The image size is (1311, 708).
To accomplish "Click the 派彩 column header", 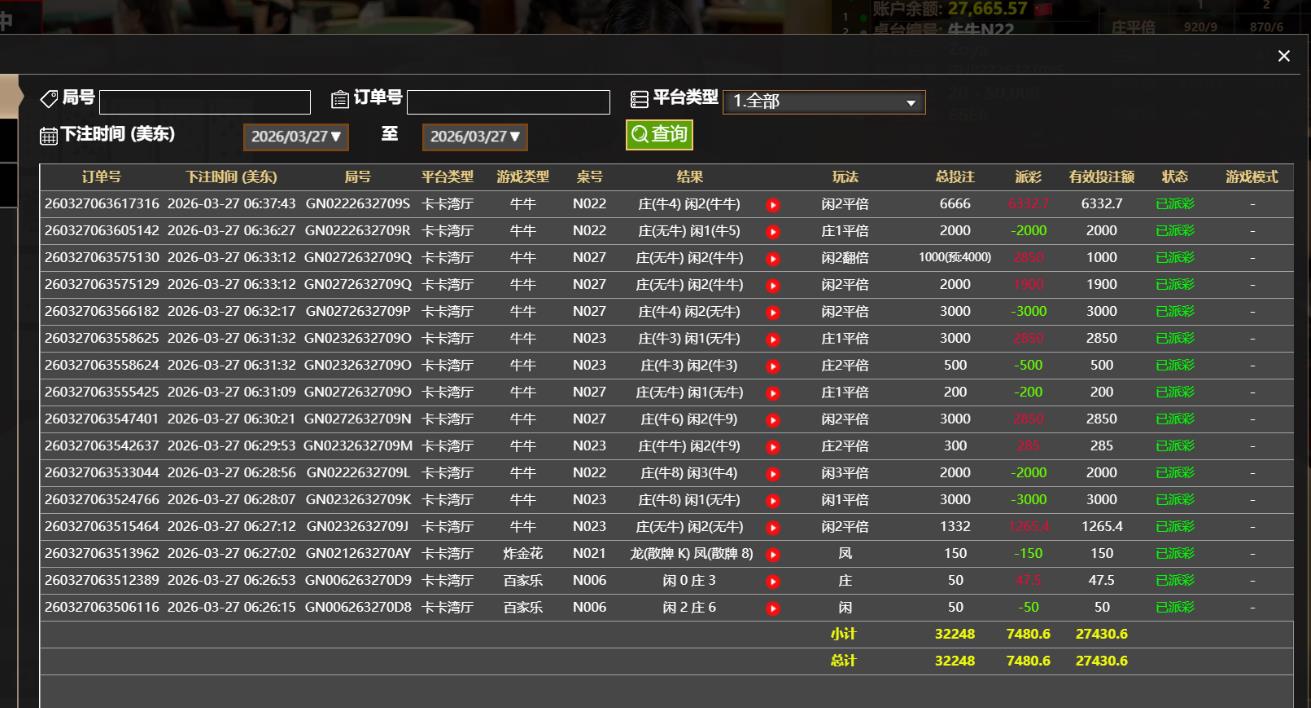I will click(x=1028, y=177).
